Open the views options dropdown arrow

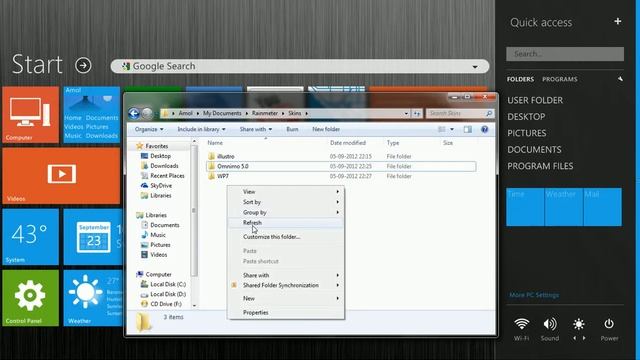(452, 129)
